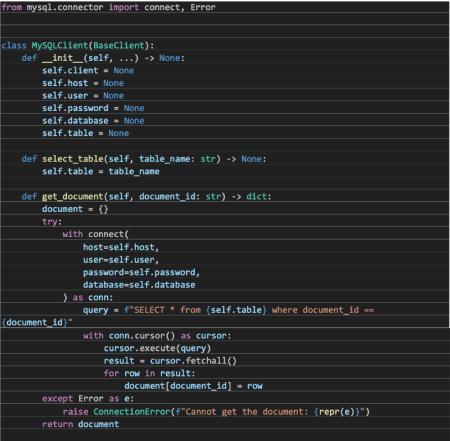The image size is (450, 441).
Task: Click the MySQLClient class name
Action: (x=60, y=45)
